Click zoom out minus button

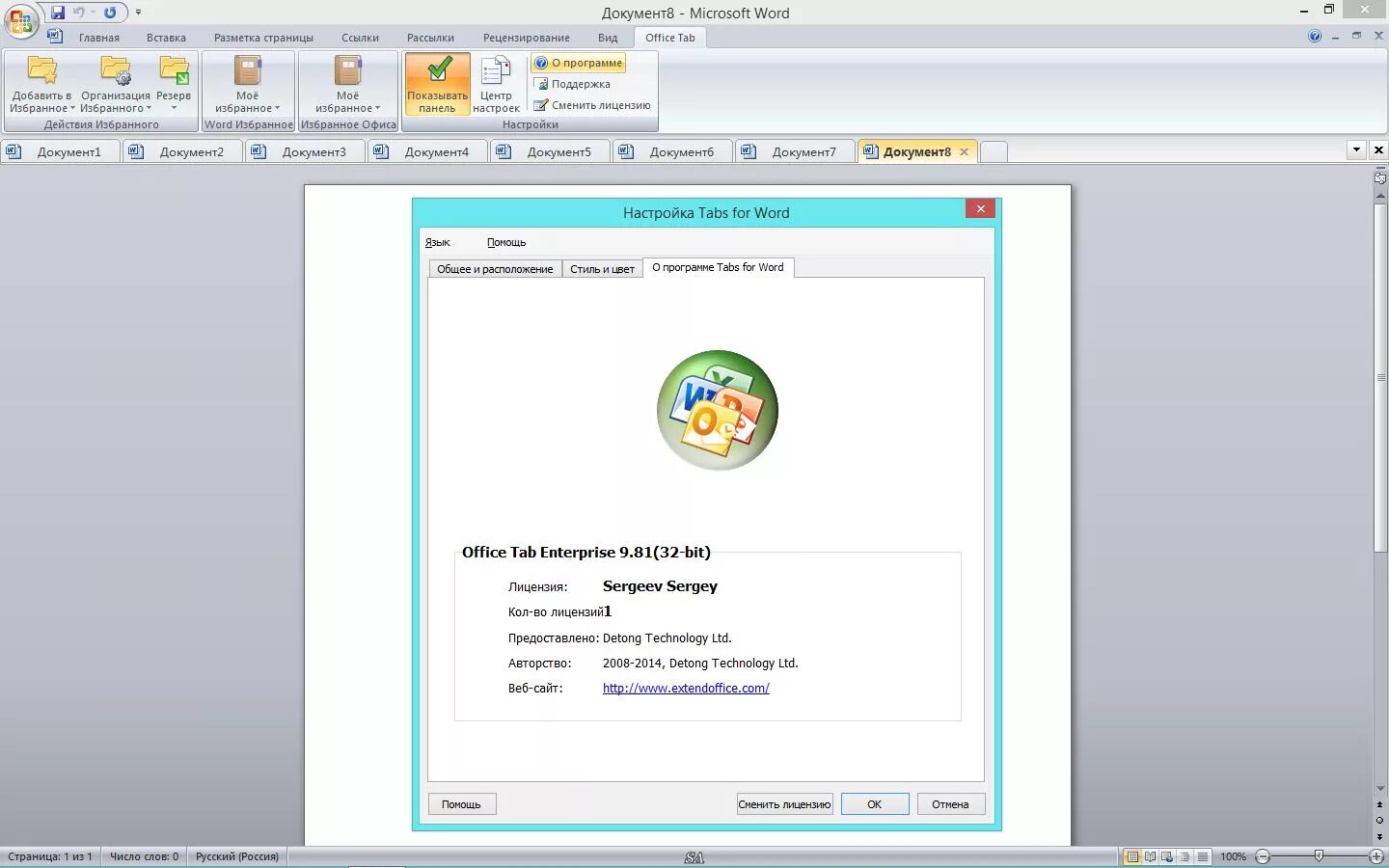point(1263,856)
